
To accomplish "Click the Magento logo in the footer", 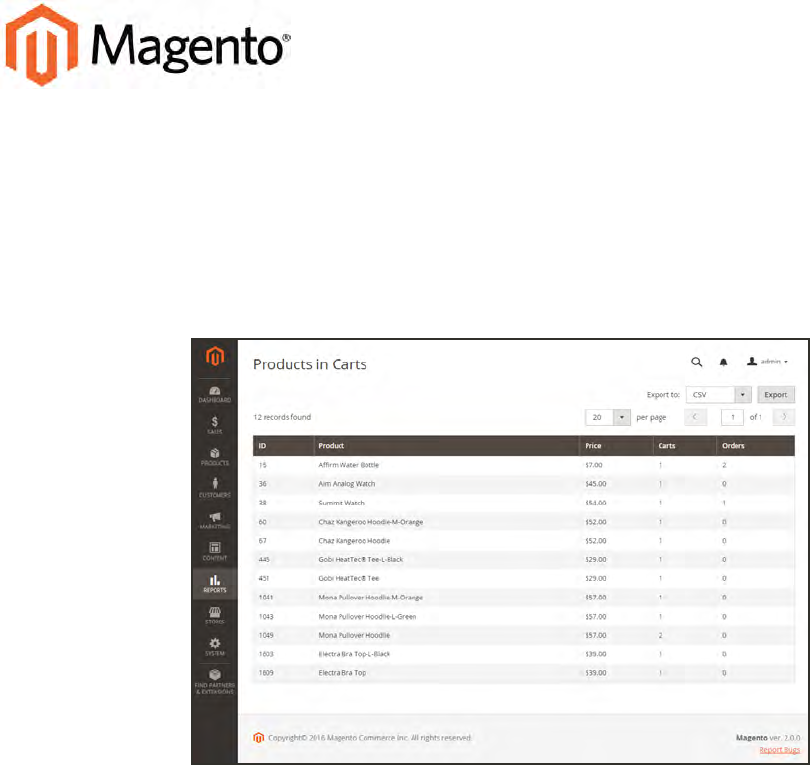I will [259, 738].
